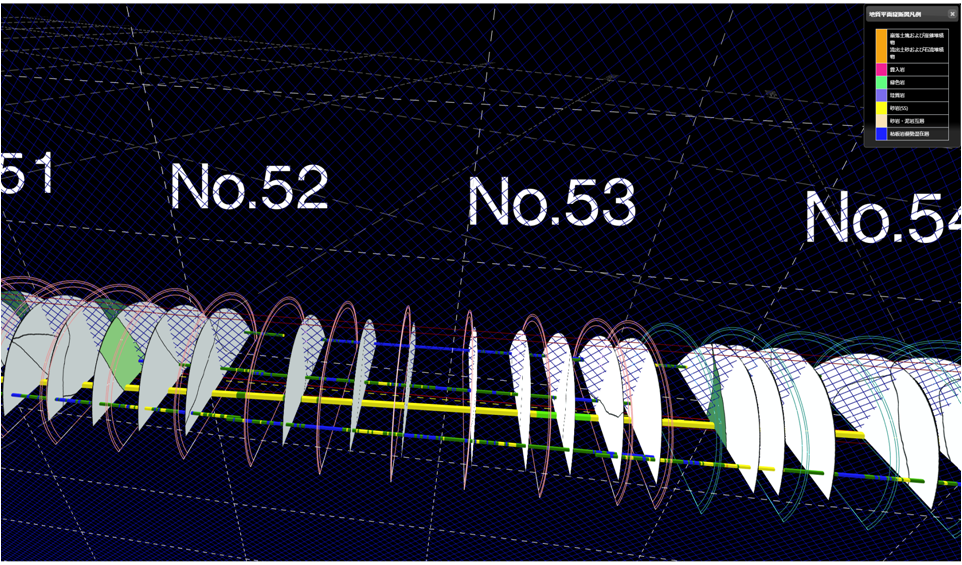
Task: Click the beige 砂岩・泥岩互層 swatch
Action: 881,120
